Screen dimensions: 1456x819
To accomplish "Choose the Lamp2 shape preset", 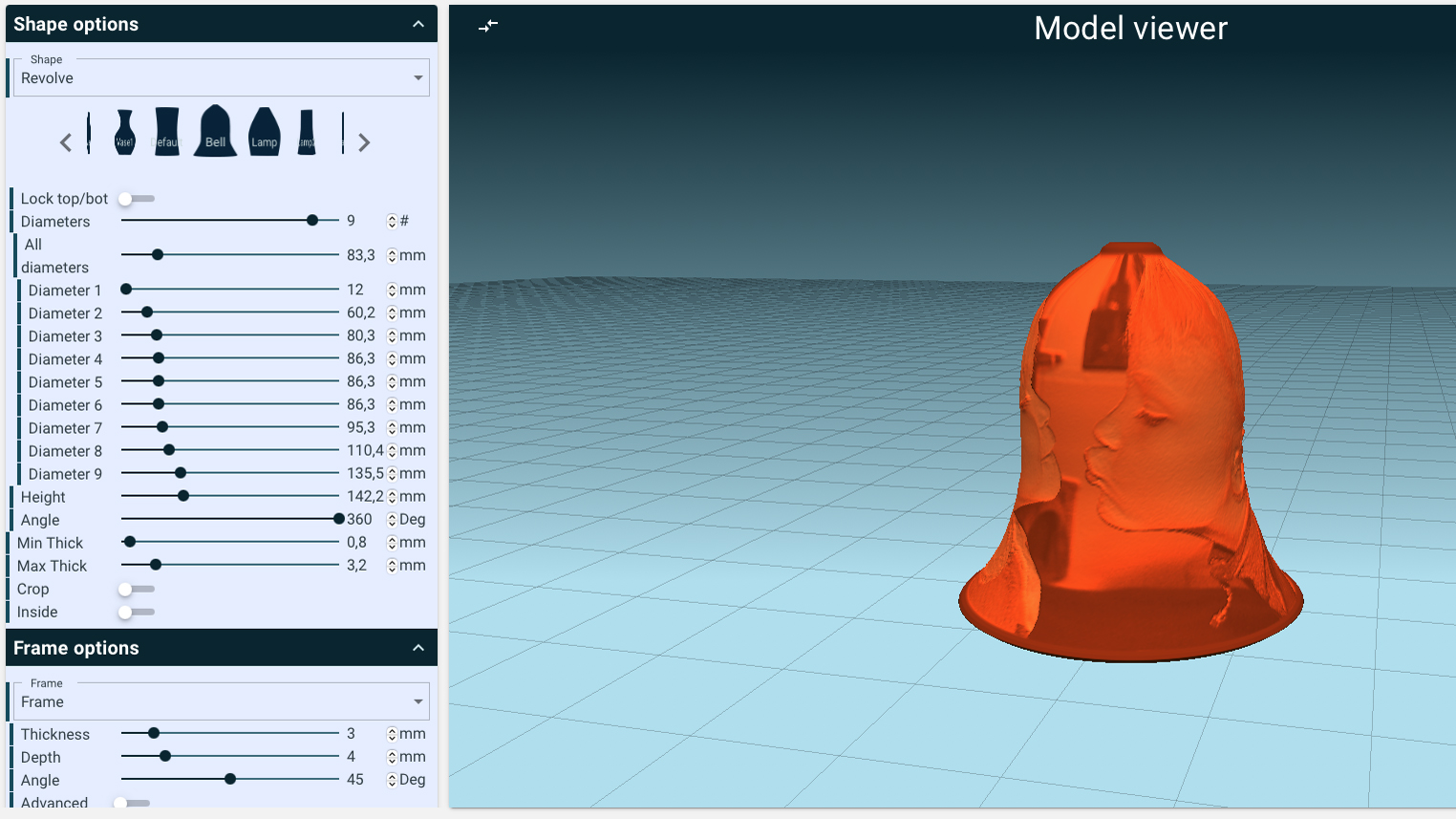I will click(307, 132).
